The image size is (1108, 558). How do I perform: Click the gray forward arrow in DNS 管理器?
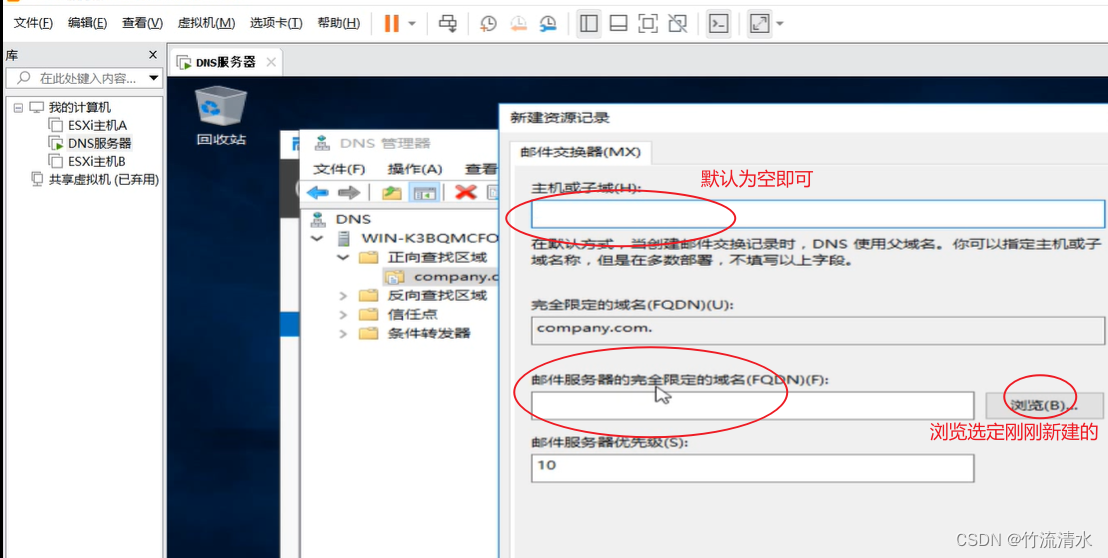coord(349,192)
